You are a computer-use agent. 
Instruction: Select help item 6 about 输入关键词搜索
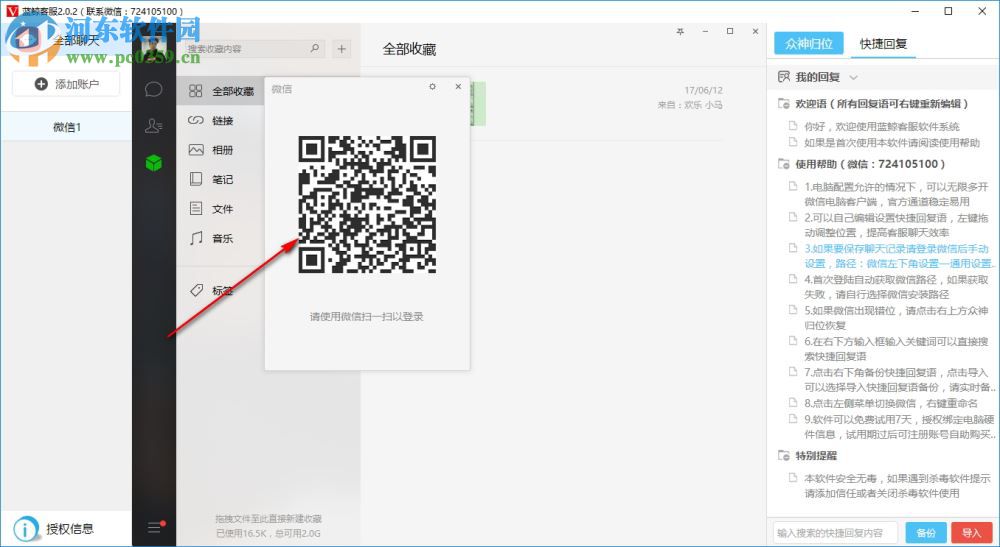(895, 349)
